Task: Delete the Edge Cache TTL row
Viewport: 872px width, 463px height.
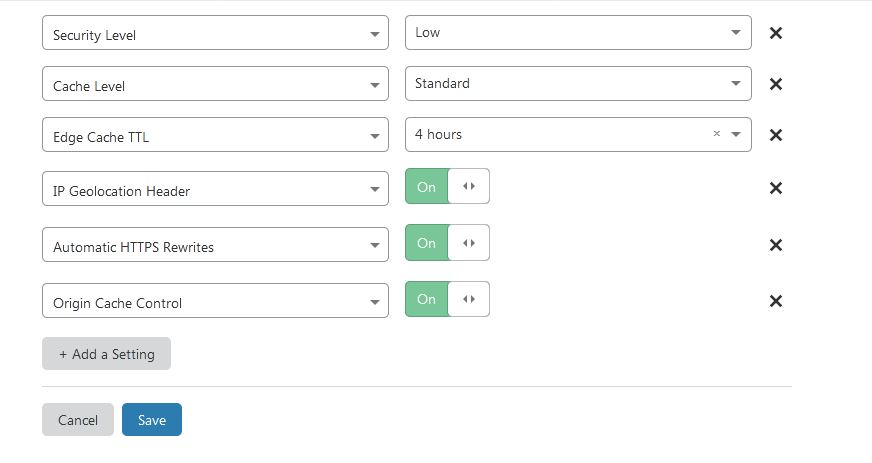Action: pyautogui.click(x=775, y=135)
